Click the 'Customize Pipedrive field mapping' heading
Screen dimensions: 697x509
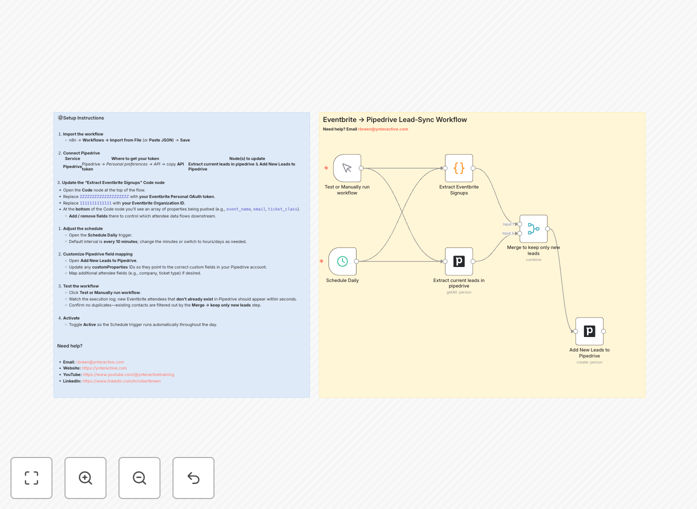[98, 254]
